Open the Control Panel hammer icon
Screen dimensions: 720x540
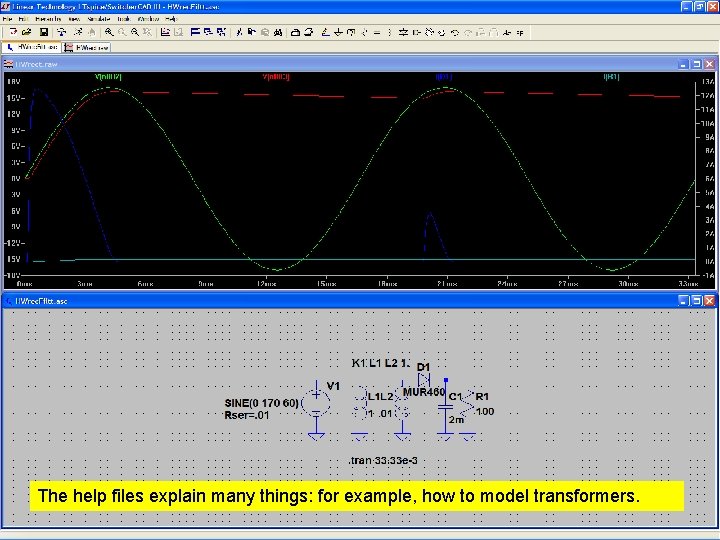pyautogui.click(x=62, y=32)
